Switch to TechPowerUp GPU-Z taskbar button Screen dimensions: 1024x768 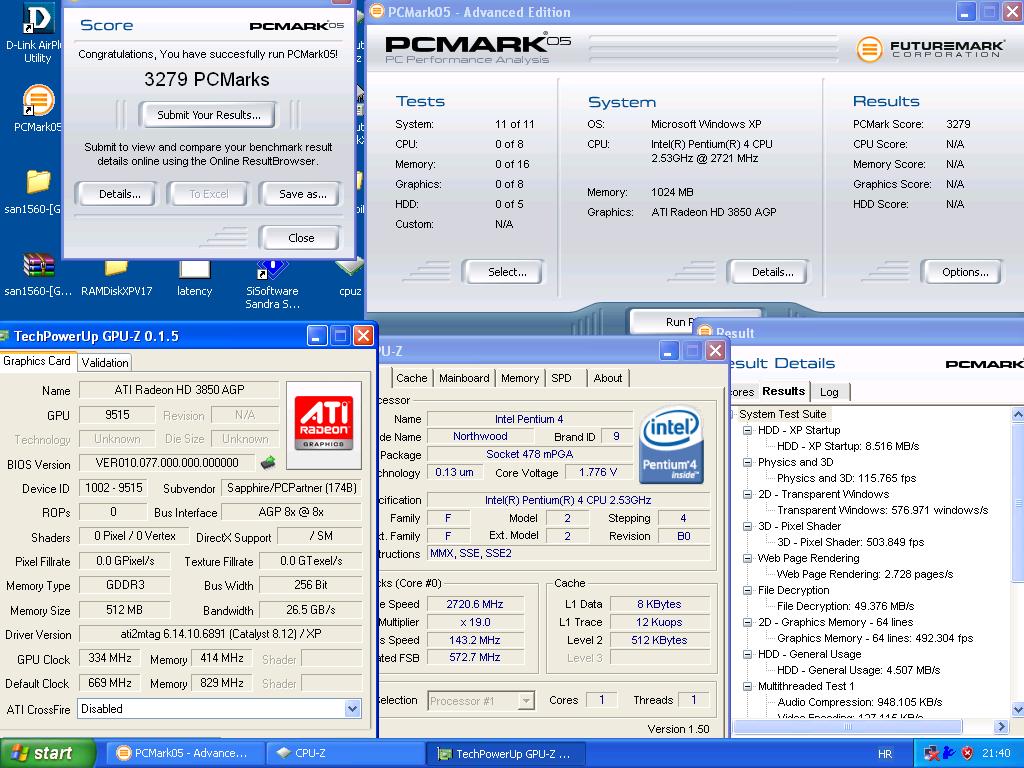(505, 753)
